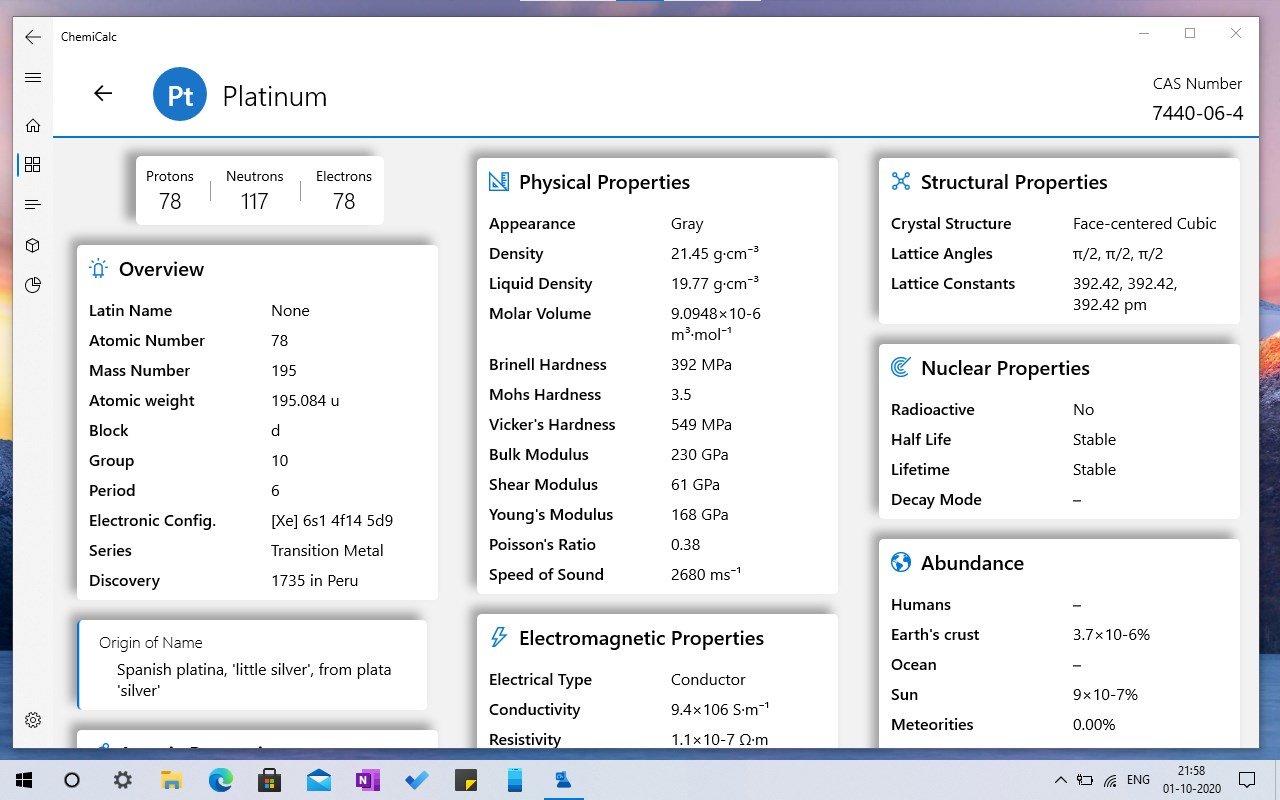1280x800 pixels.
Task: Click the title bar back arrow
Action: pos(33,37)
